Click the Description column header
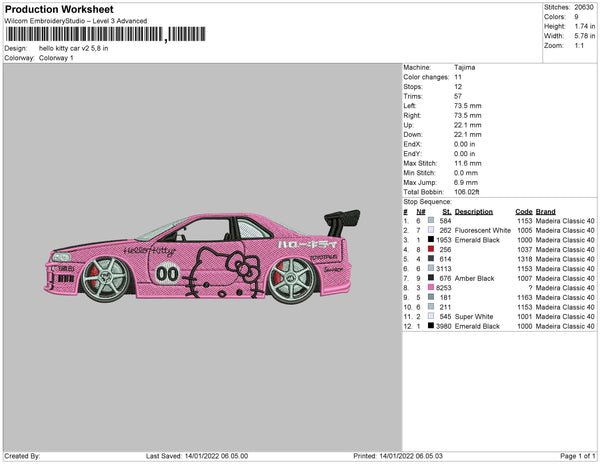Viewport: 600px width, 464px height. point(474,212)
